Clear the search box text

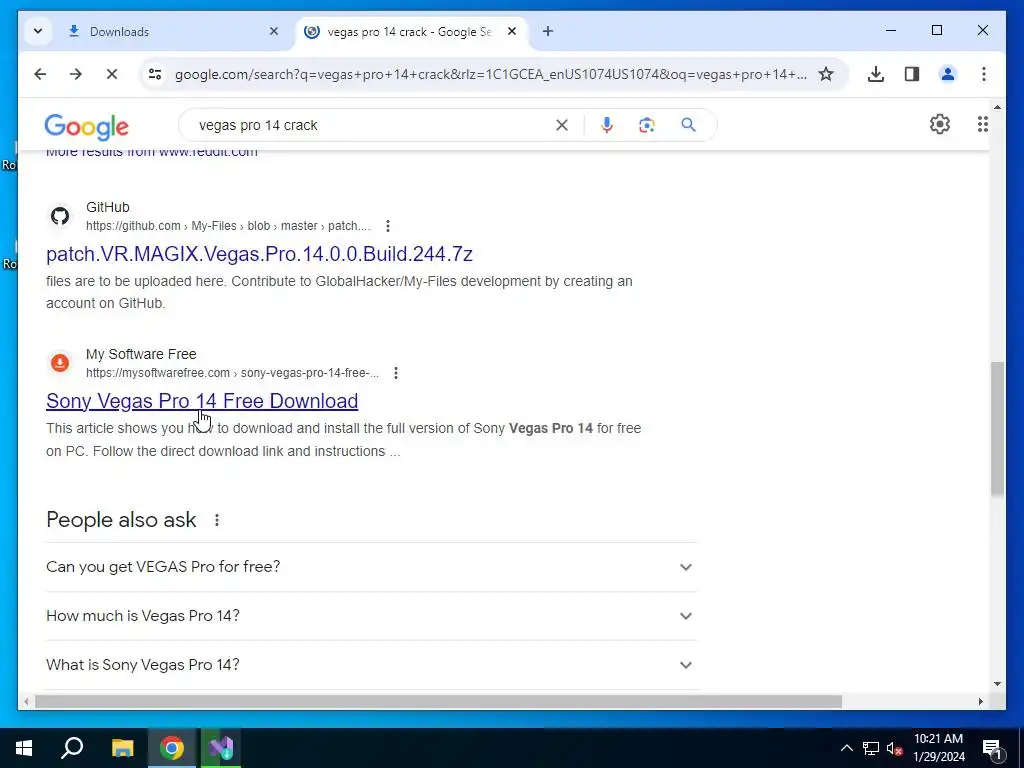(562, 125)
